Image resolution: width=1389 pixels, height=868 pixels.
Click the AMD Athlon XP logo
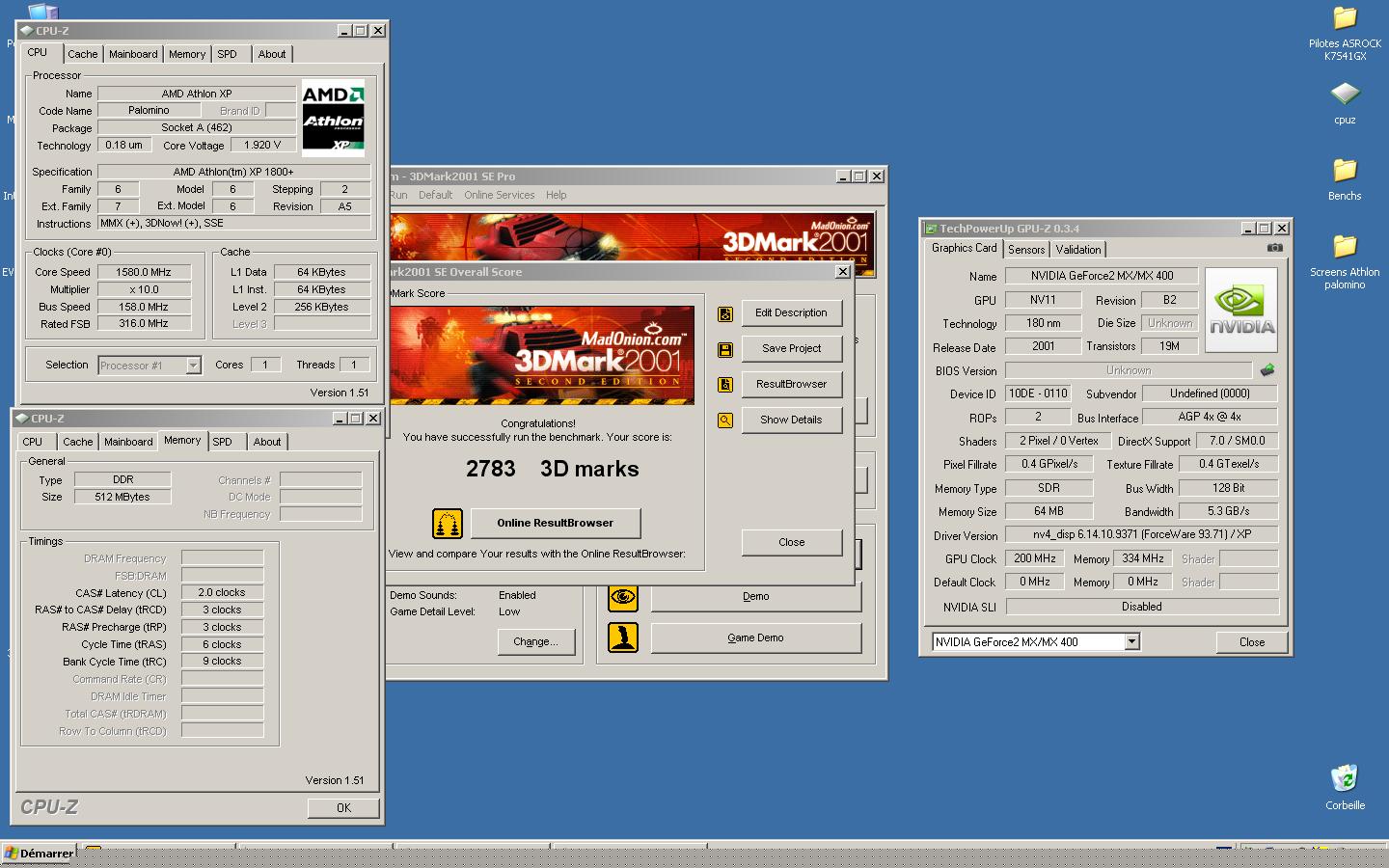click(334, 118)
